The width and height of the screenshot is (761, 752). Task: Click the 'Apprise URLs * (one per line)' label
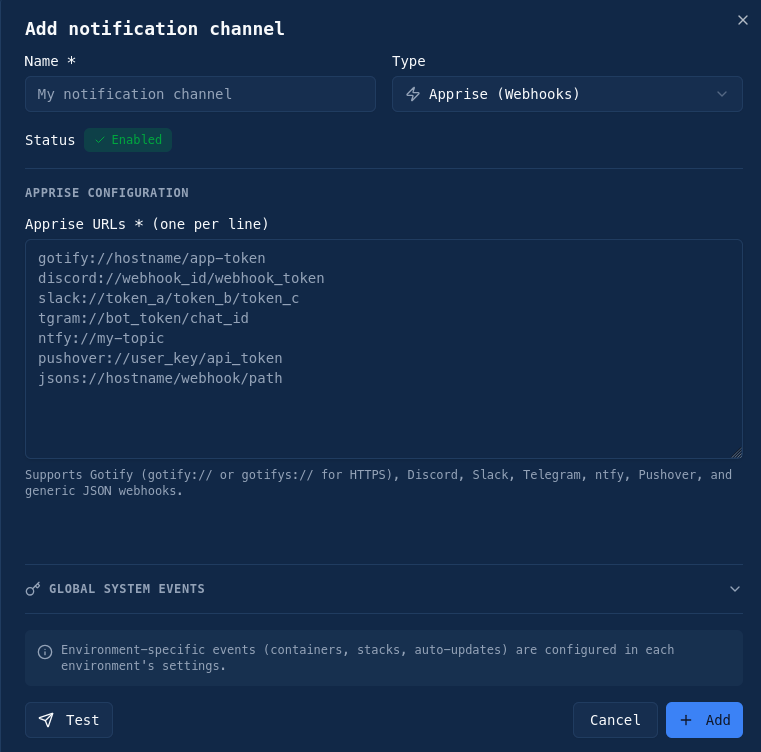147,224
